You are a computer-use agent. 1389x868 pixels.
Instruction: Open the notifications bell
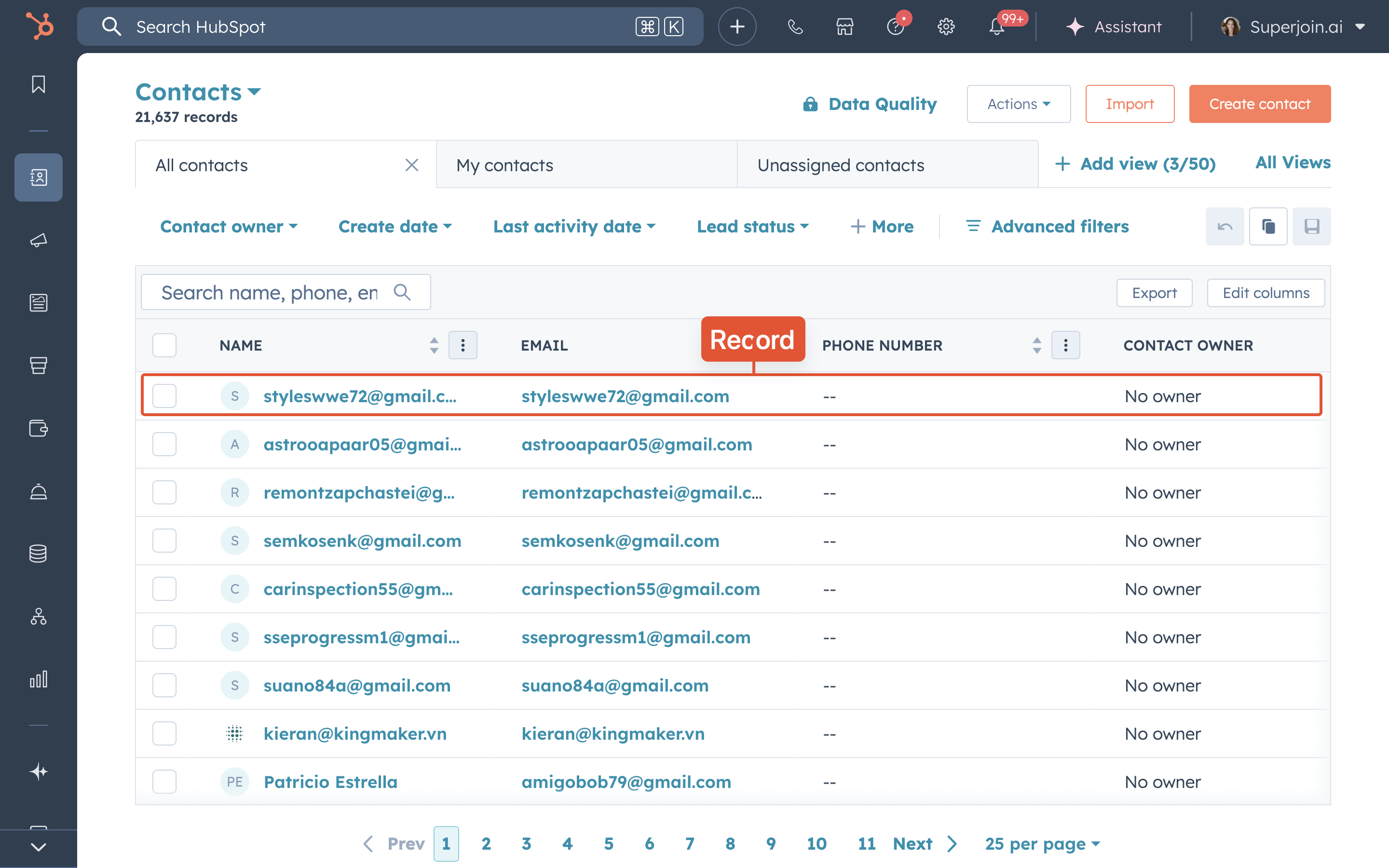(997, 27)
